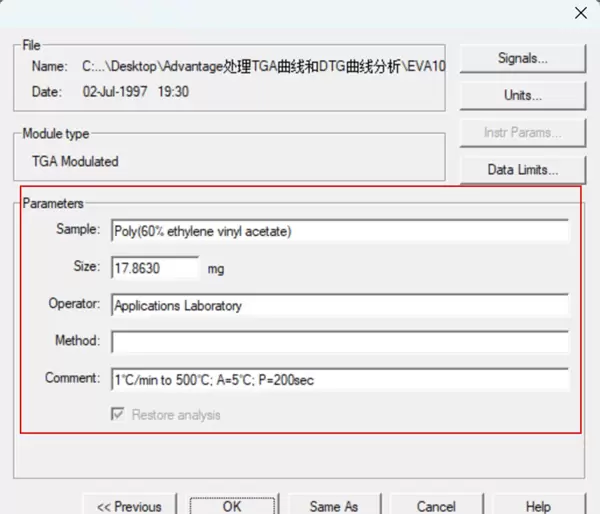Screen dimensions: 600x514
Task: Focus the Sample name text field
Action: (x=339, y=231)
